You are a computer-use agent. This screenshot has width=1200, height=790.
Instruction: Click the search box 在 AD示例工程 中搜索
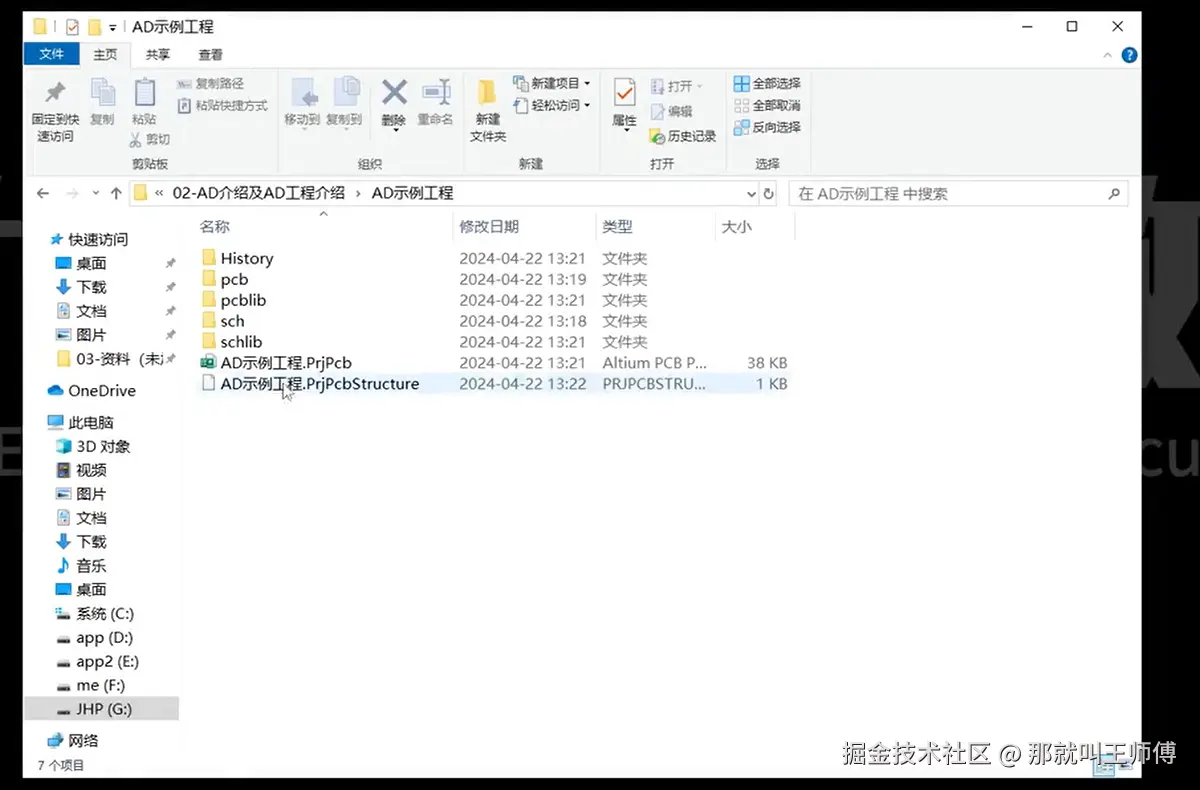[958, 193]
